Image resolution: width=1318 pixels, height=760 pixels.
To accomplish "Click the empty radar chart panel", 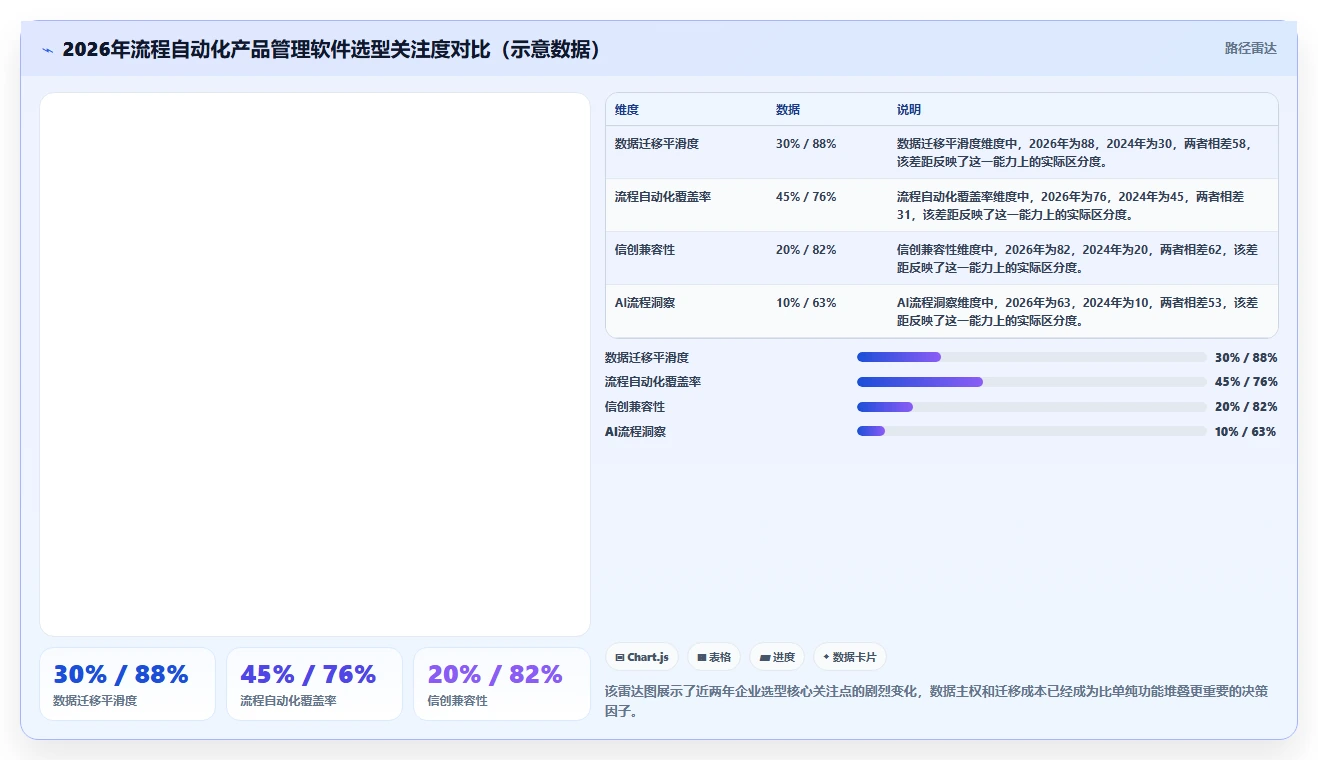I will click(315, 364).
